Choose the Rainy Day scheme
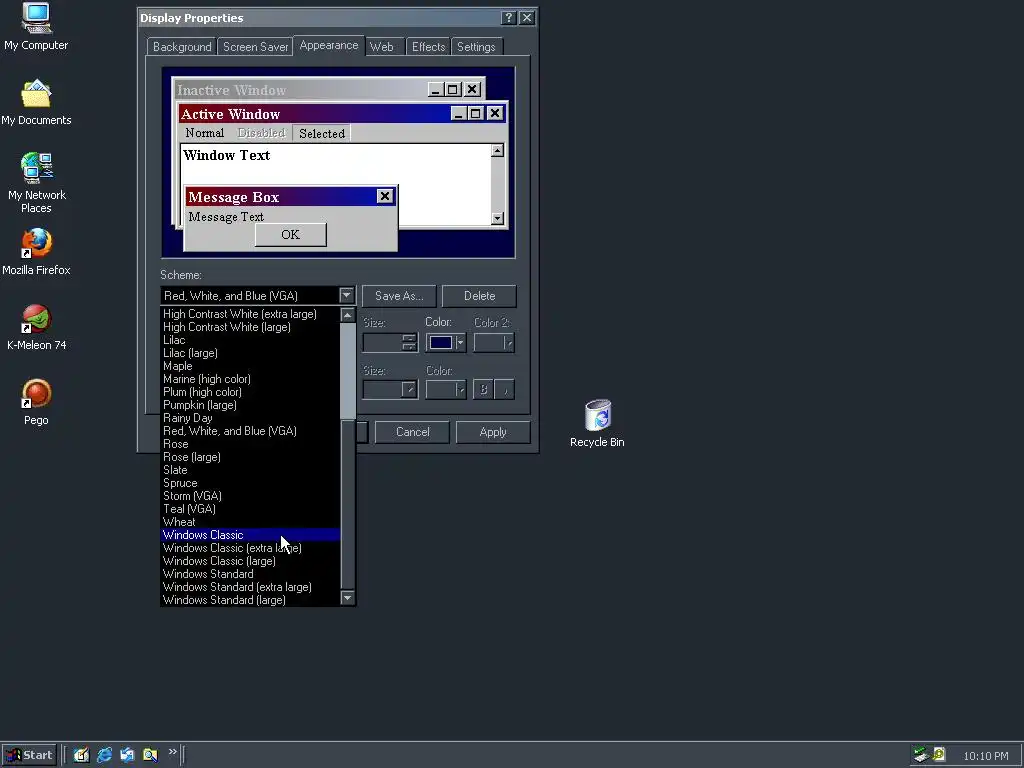 pyautogui.click(x=250, y=418)
